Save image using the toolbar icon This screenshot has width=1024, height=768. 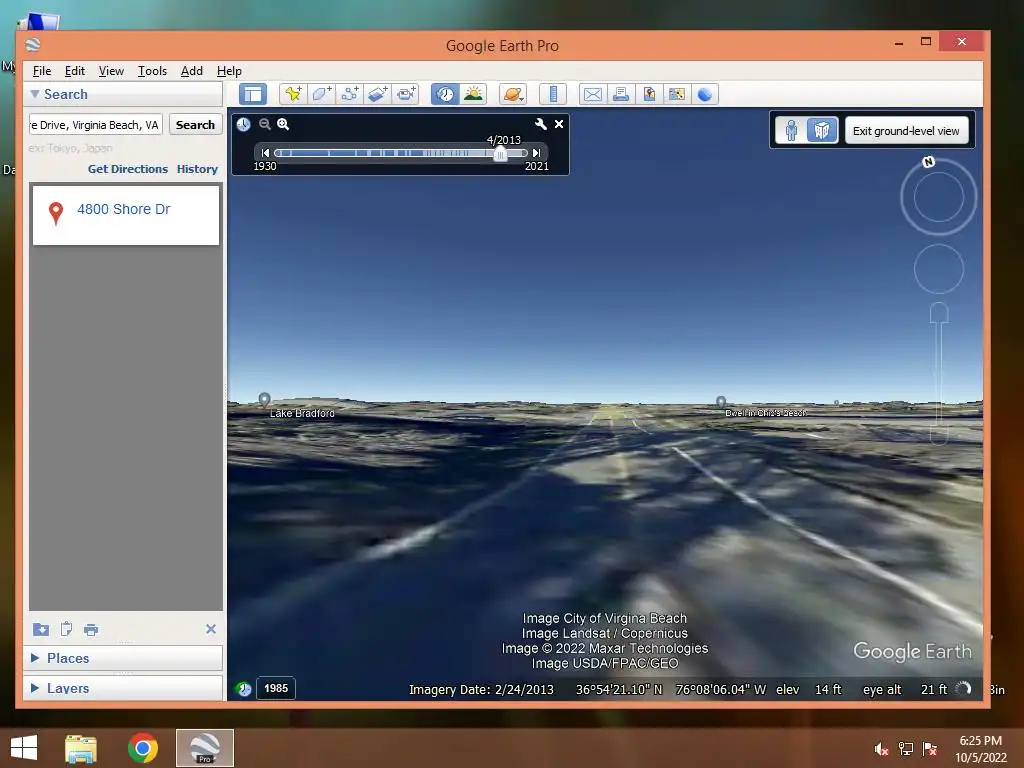(x=648, y=94)
